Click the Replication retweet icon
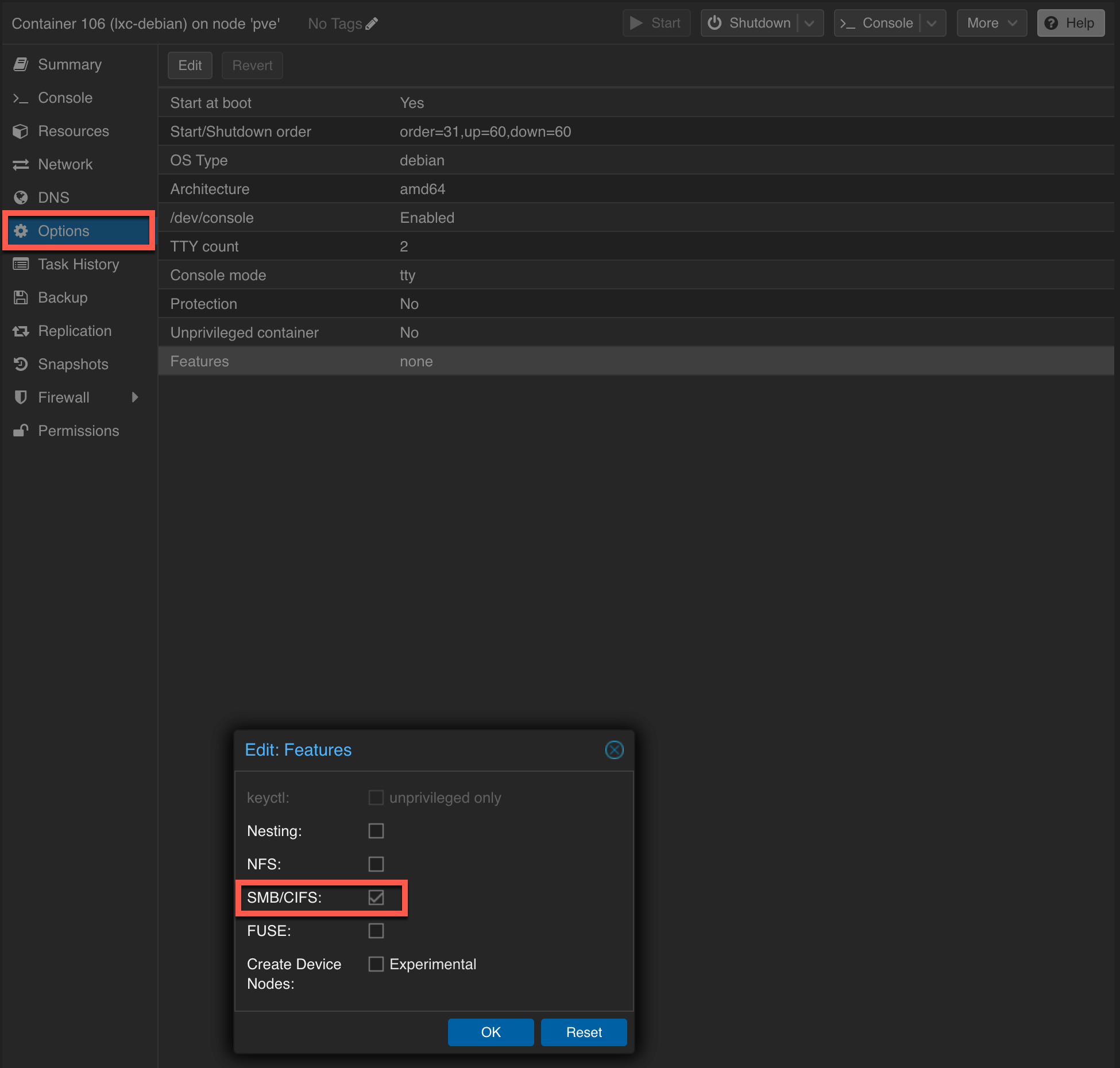The height and width of the screenshot is (1068, 1120). pos(21,331)
